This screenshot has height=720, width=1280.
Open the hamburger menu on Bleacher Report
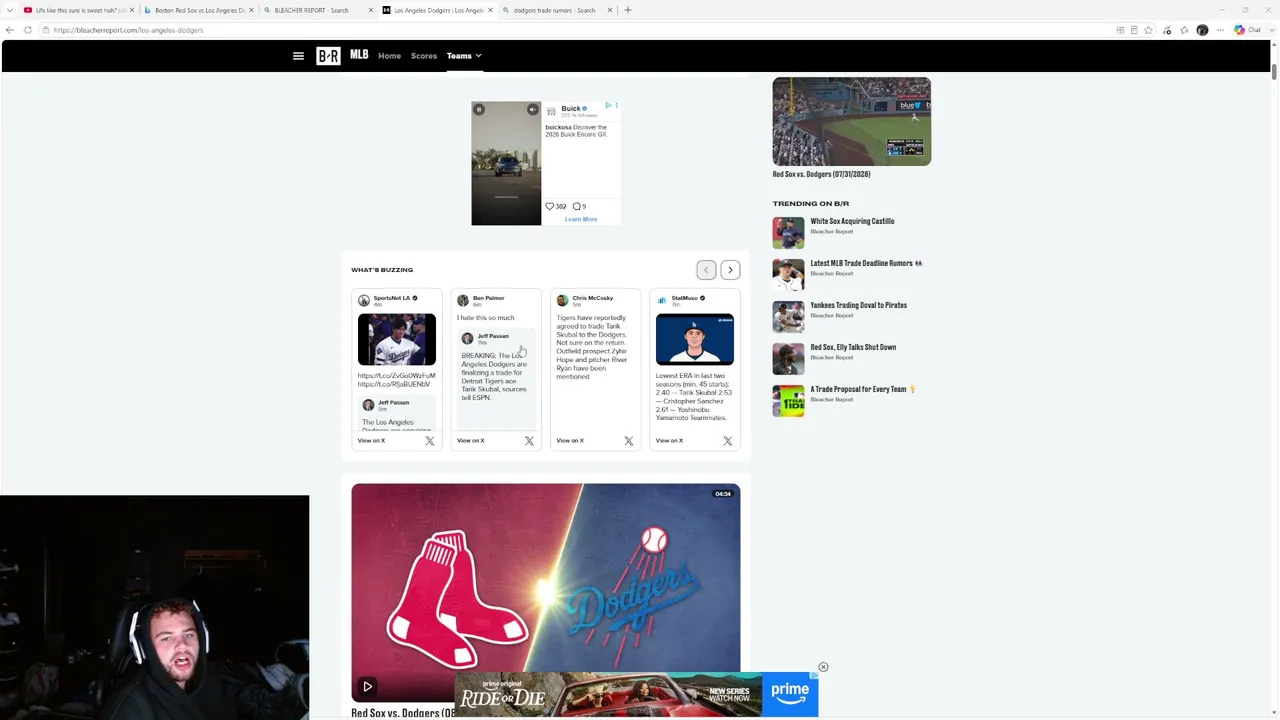[x=298, y=56]
